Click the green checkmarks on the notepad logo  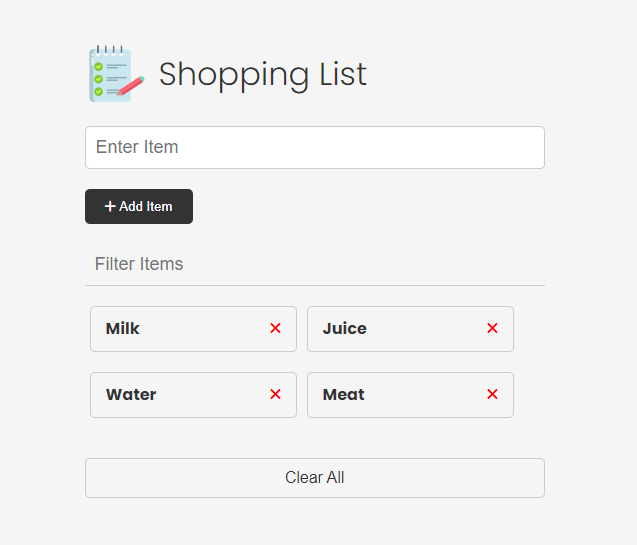[x=98, y=78]
